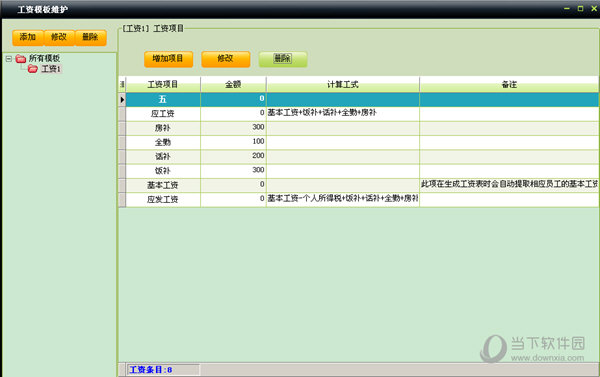The width and height of the screenshot is (600, 377).
Task: Click the 基本工资 remark cell
Action: [509, 185]
